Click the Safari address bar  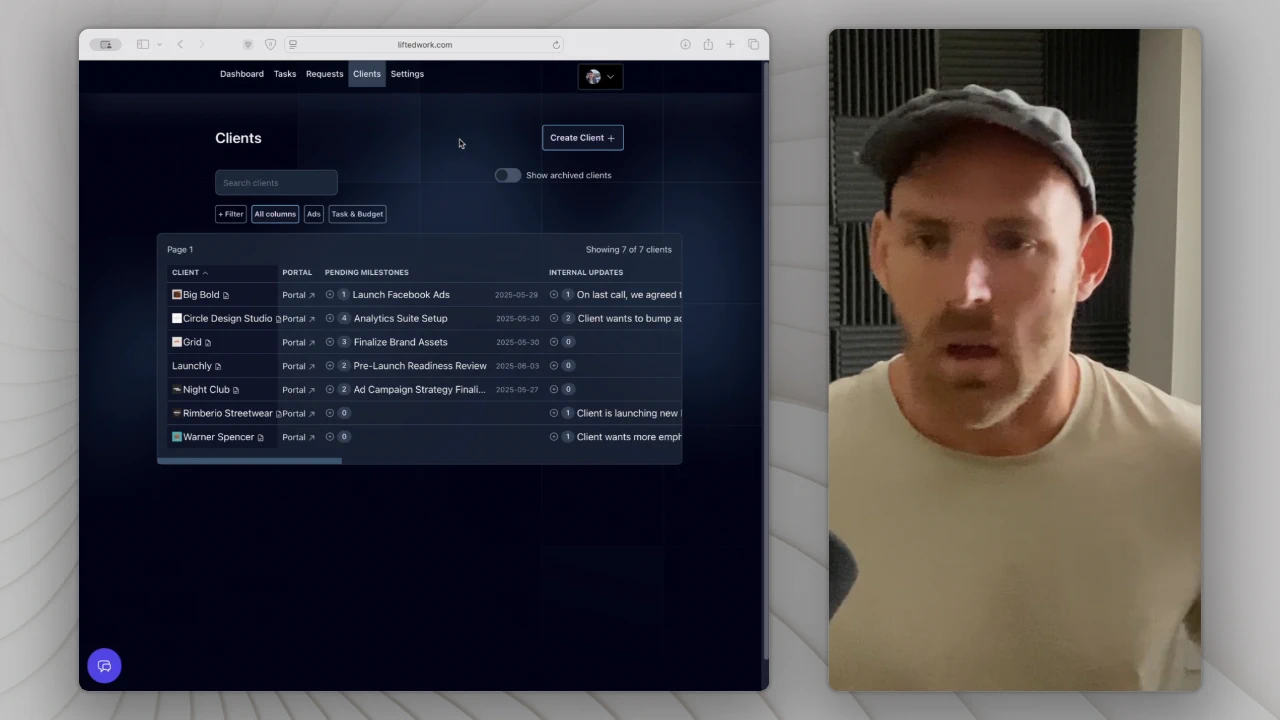click(424, 44)
